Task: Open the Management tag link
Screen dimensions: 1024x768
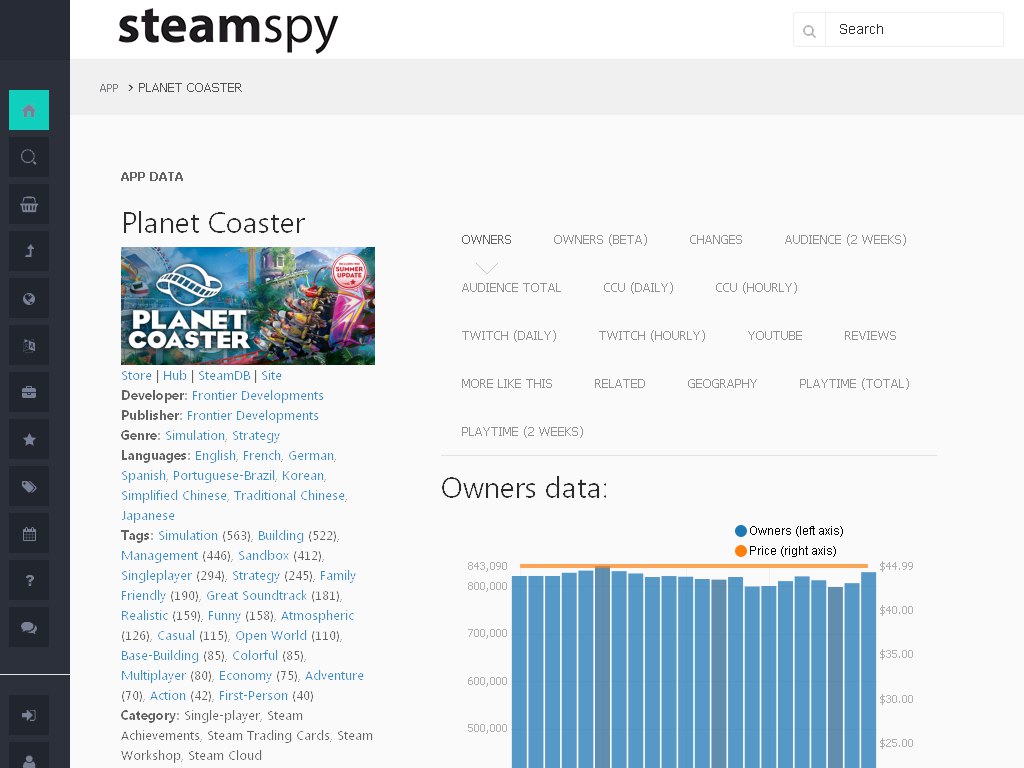Action: tap(159, 556)
